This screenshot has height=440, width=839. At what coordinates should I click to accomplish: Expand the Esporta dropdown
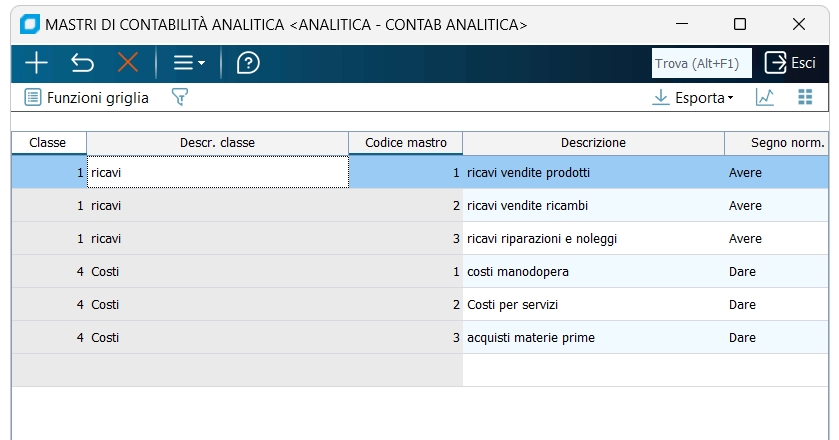coord(693,97)
